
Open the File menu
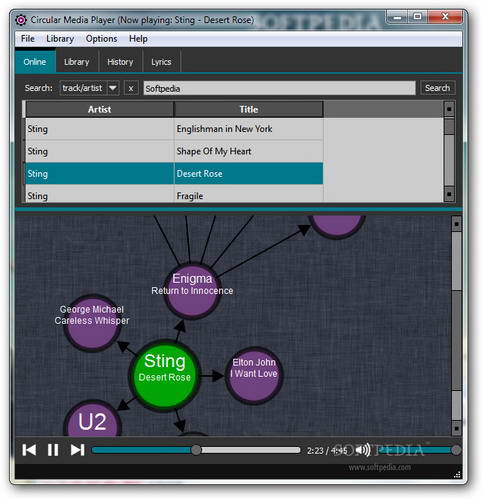click(28, 39)
